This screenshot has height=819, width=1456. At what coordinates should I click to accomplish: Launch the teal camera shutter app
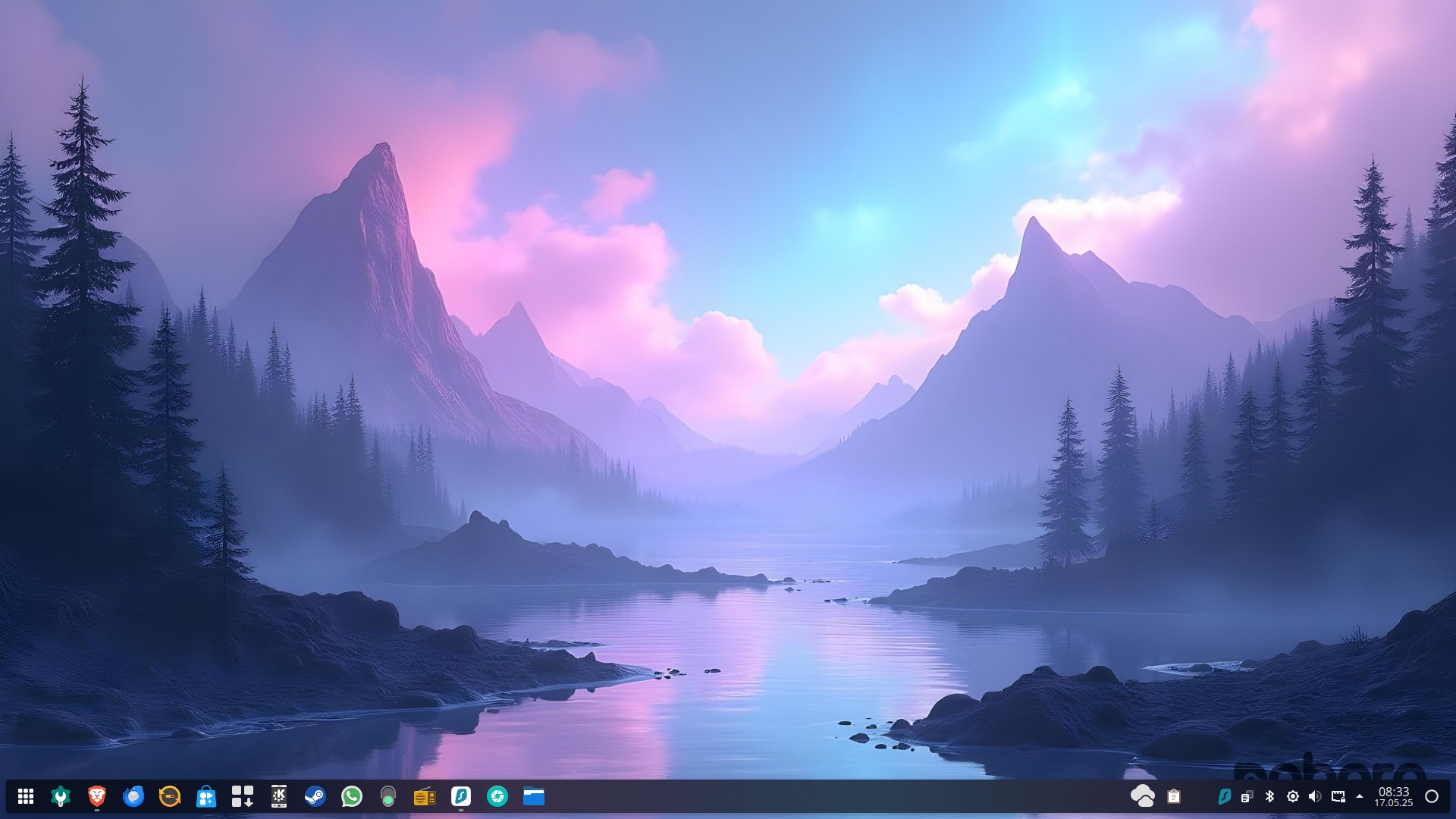coord(497,796)
